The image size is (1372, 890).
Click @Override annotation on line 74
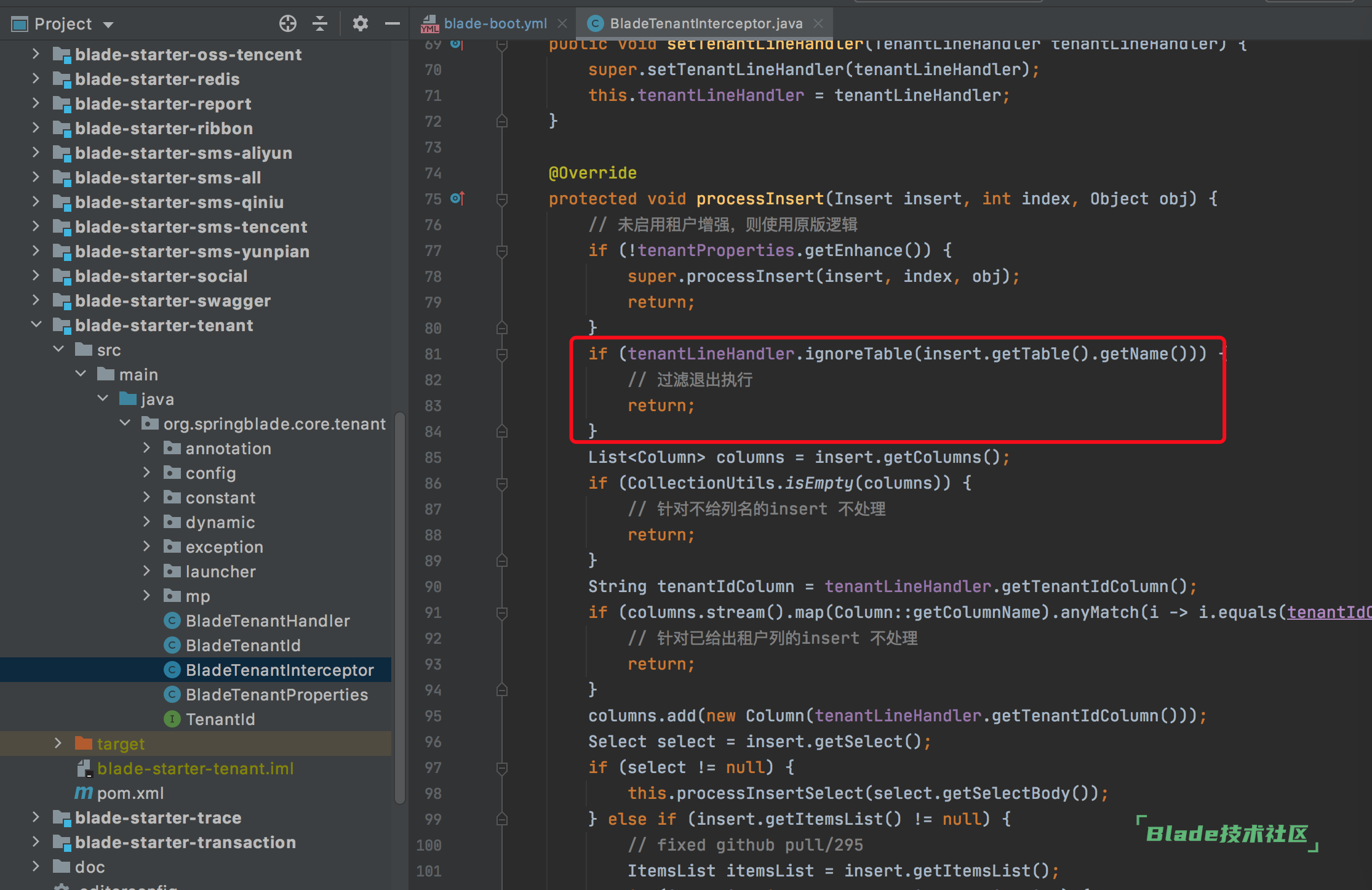tap(592, 173)
